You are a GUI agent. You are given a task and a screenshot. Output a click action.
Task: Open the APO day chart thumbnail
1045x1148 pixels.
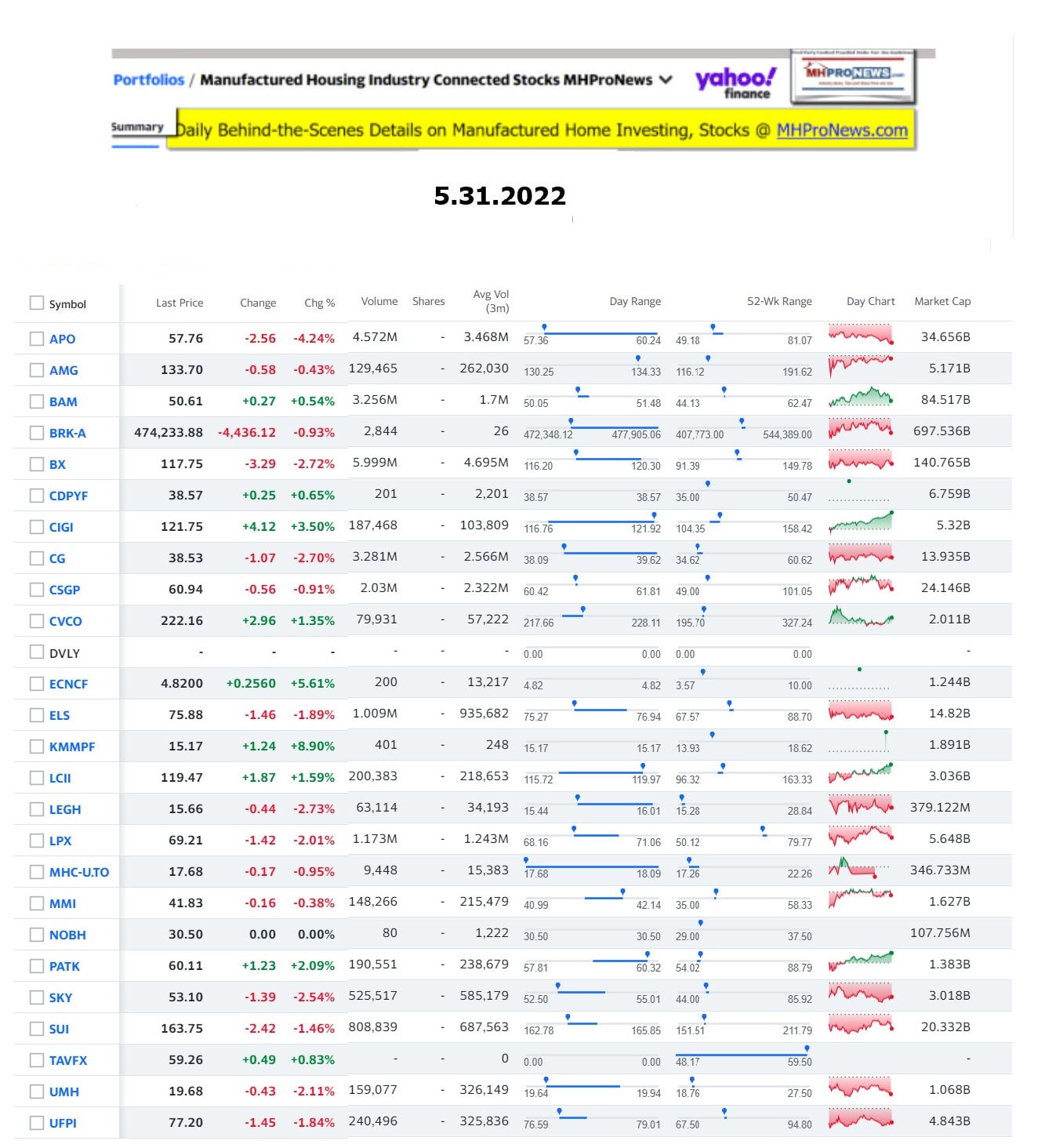click(x=861, y=335)
